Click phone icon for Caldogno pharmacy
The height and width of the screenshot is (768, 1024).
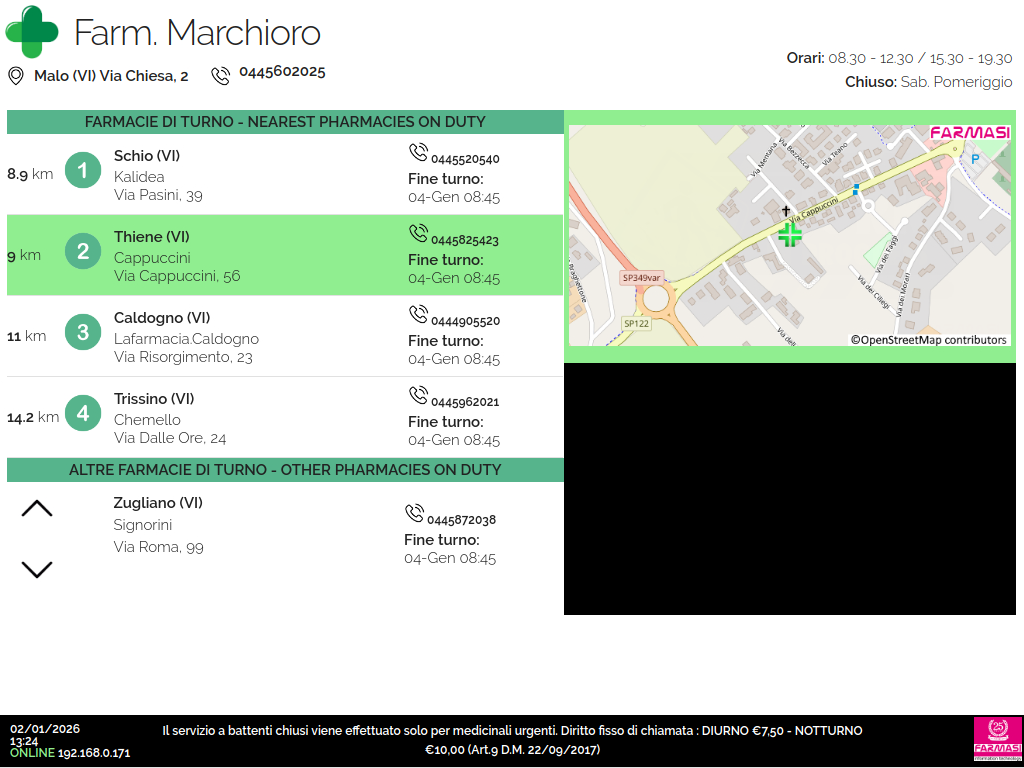coord(418,314)
